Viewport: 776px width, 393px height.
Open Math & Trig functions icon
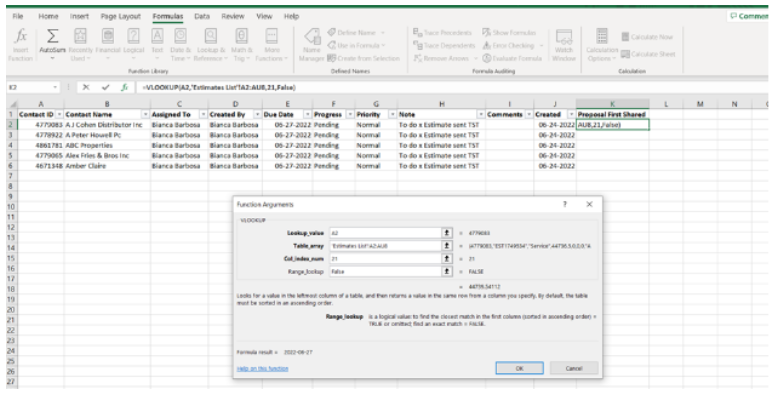click(241, 37)
